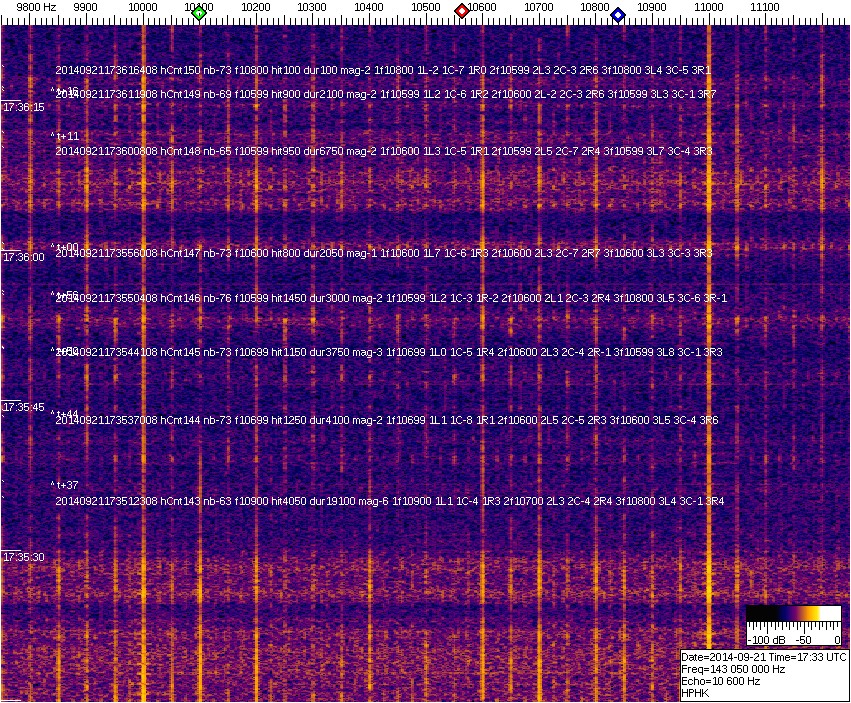Click the t+11 event marker

[x=66, y=136]
